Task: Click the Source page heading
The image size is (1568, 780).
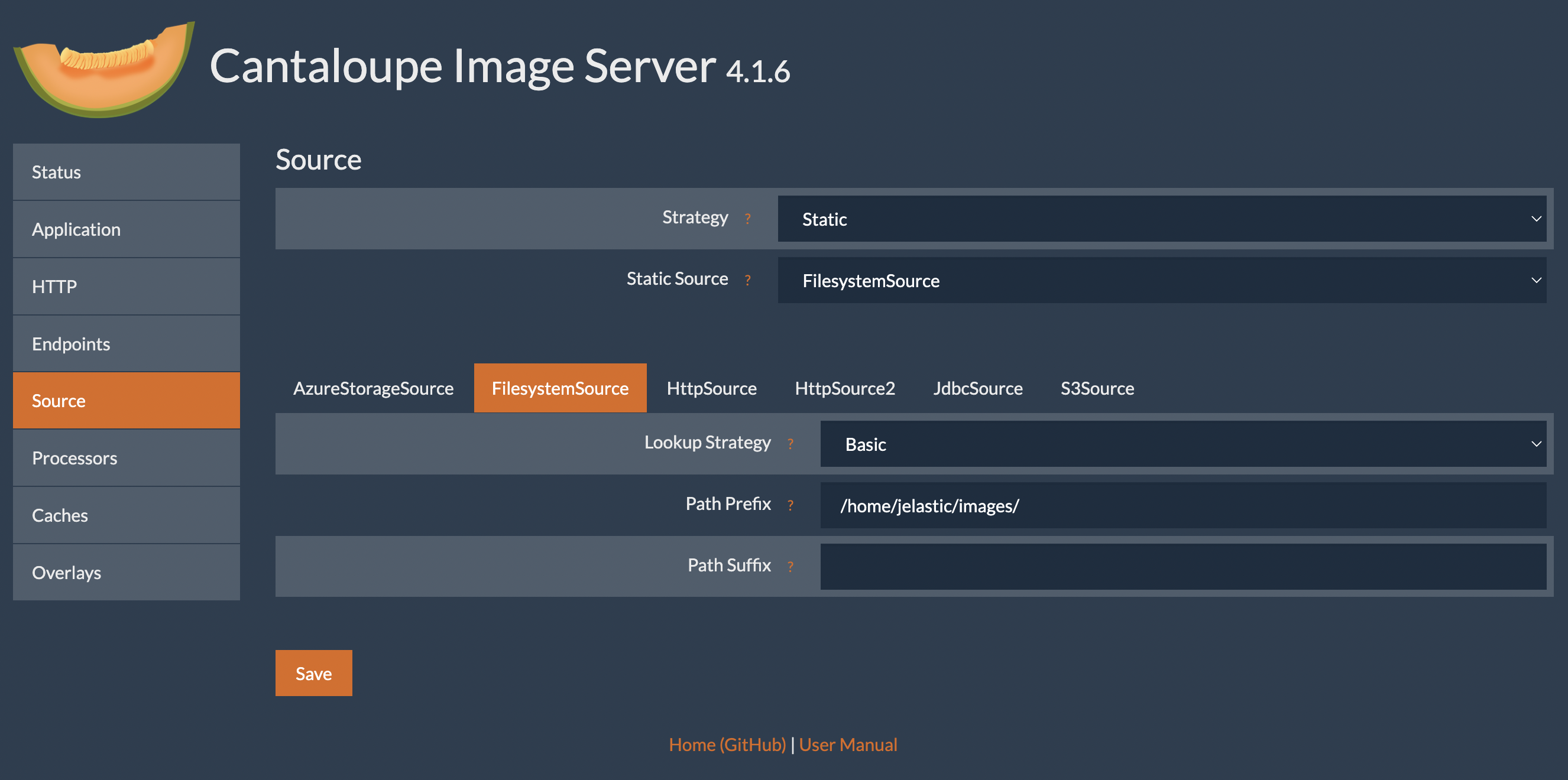Action: [x=318, y=160]
